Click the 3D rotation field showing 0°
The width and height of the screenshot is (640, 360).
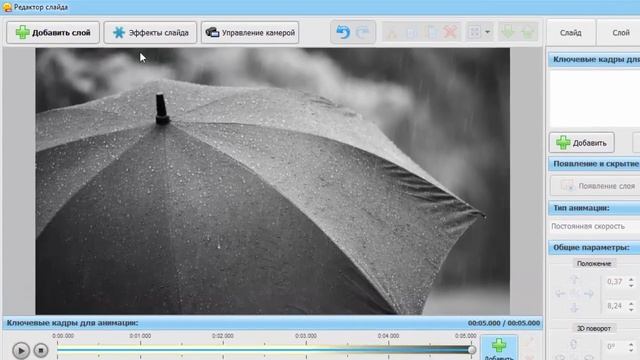[x=614, y=347]
